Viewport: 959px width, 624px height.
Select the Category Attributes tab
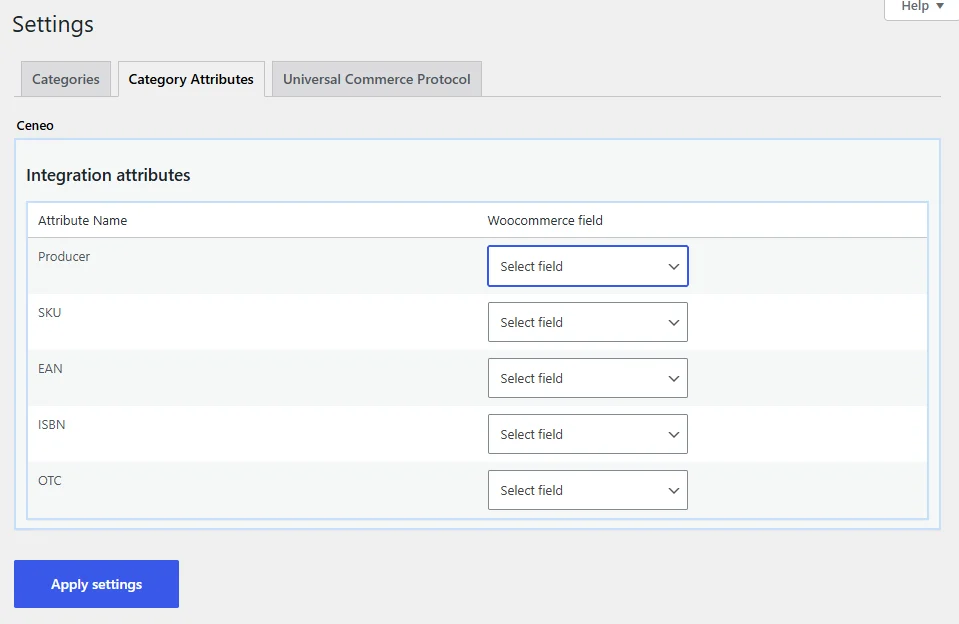(x=191, y=79)
